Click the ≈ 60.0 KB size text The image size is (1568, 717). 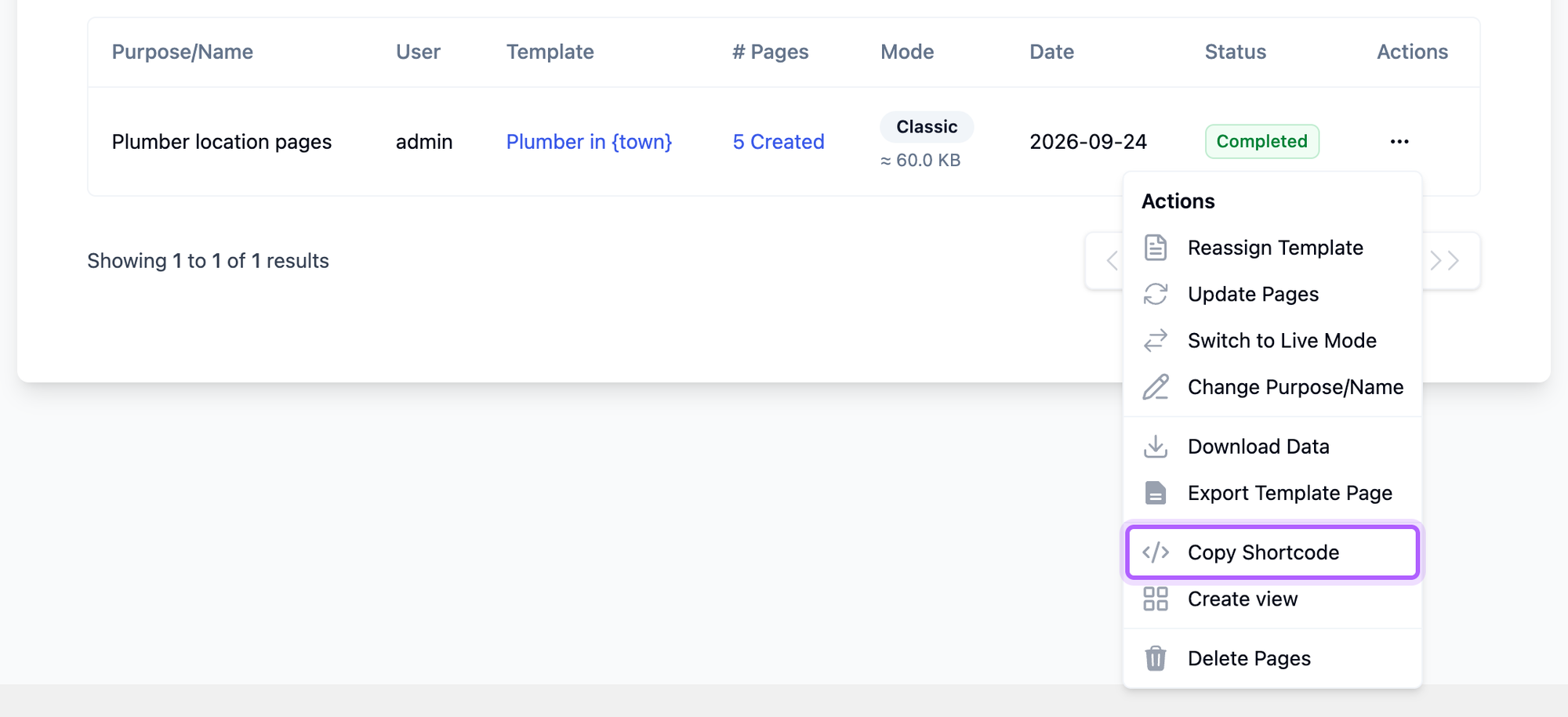coord(920,161)
